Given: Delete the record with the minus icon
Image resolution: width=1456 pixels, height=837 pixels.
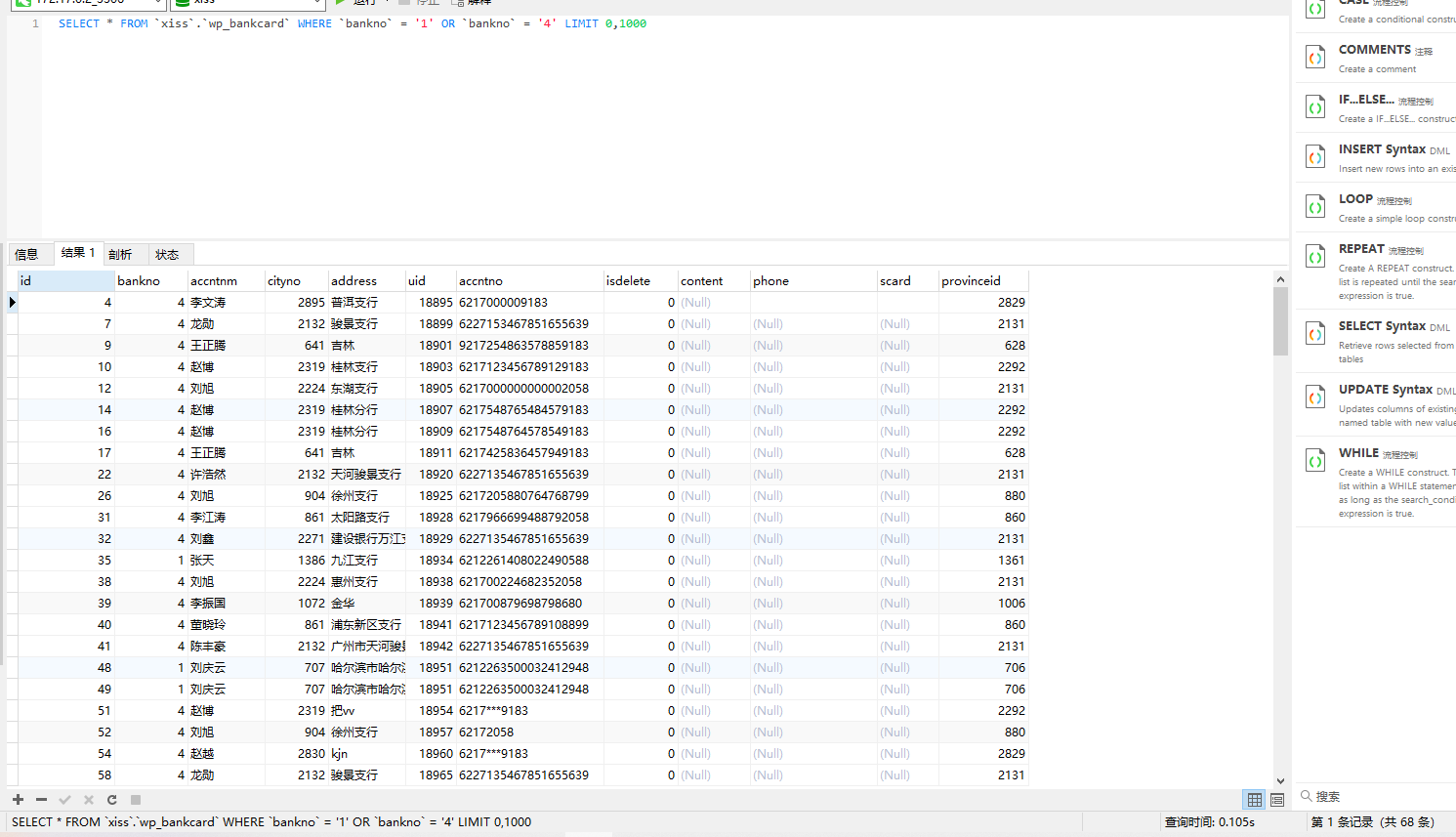Looking at the screenshot, I should (x=41, y=799).
